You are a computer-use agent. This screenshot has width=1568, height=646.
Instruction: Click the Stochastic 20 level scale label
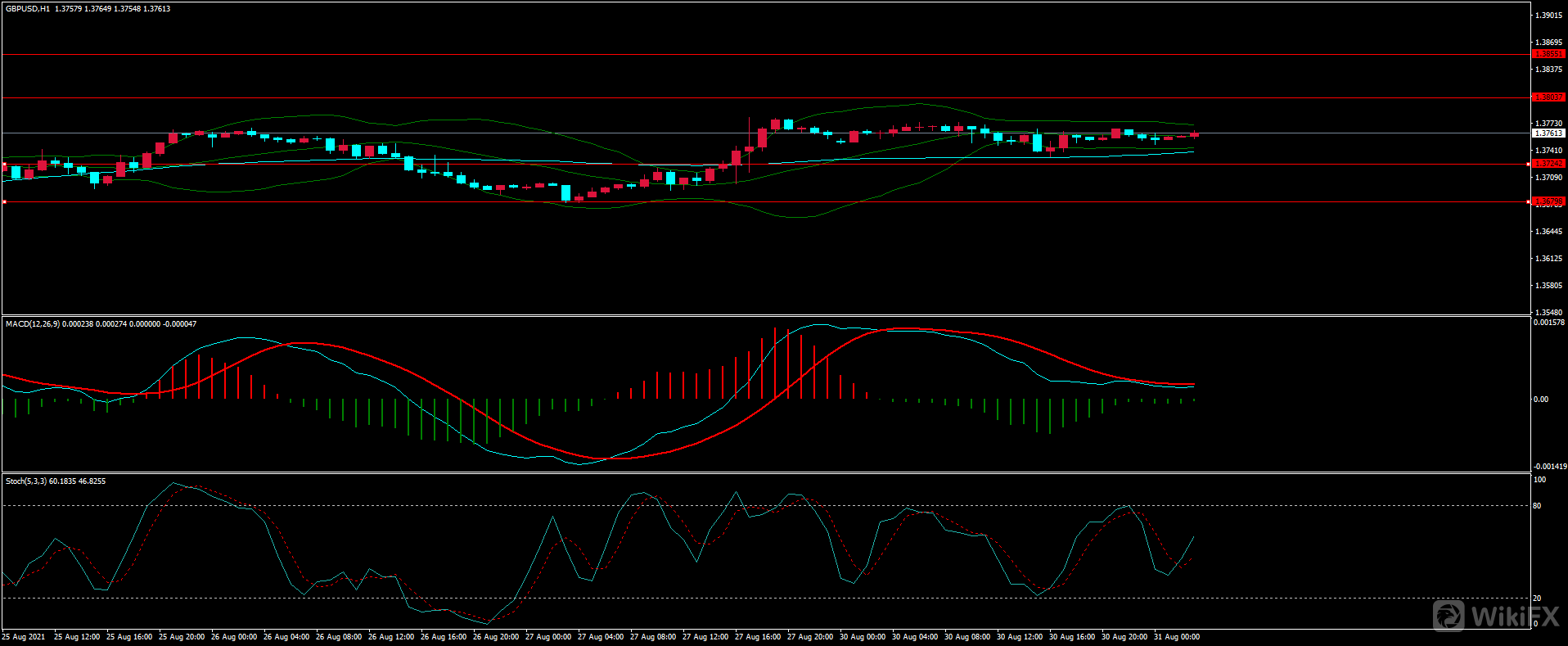1537,599
